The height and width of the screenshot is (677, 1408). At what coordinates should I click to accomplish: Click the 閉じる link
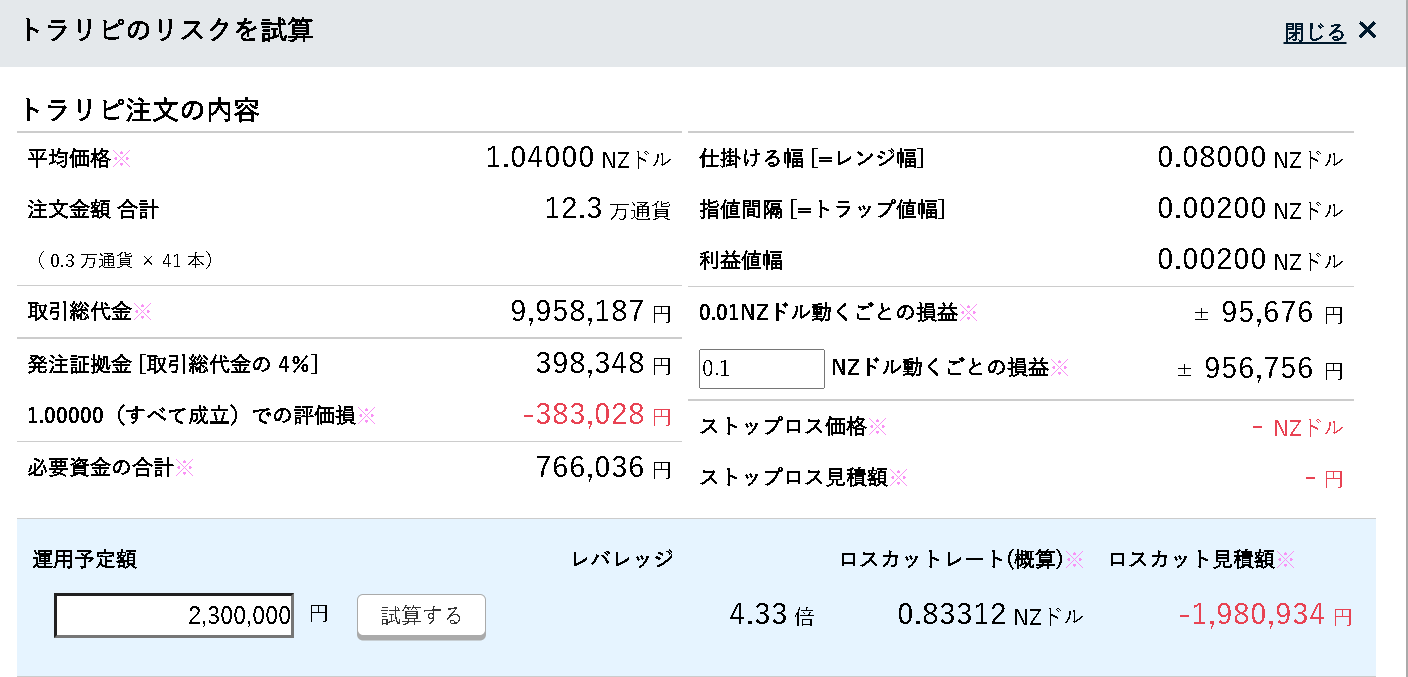point(1314,33)
